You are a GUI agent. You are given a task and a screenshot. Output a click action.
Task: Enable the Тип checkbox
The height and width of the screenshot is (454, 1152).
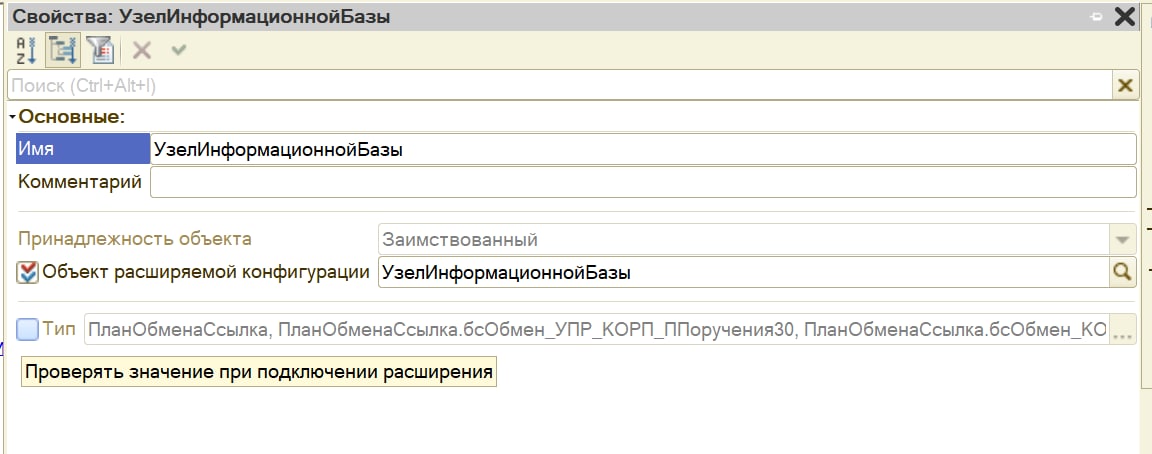28,328
